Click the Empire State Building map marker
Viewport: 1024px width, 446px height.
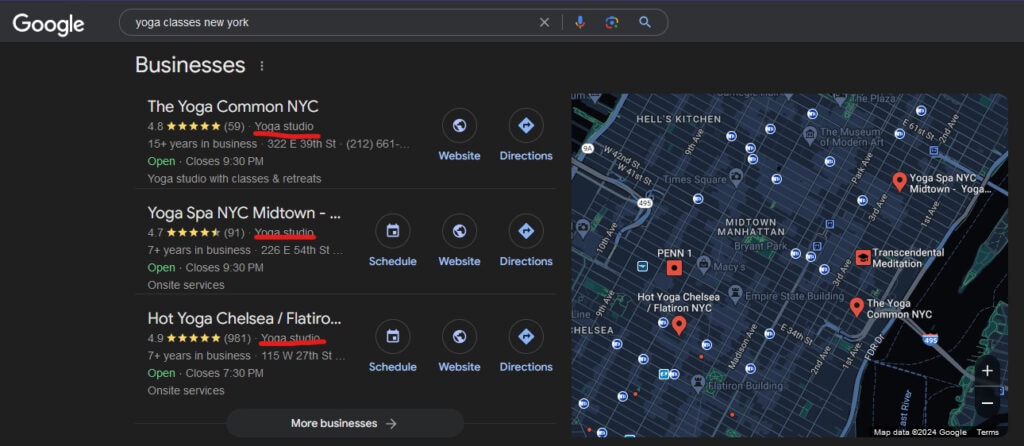point(736,293)
